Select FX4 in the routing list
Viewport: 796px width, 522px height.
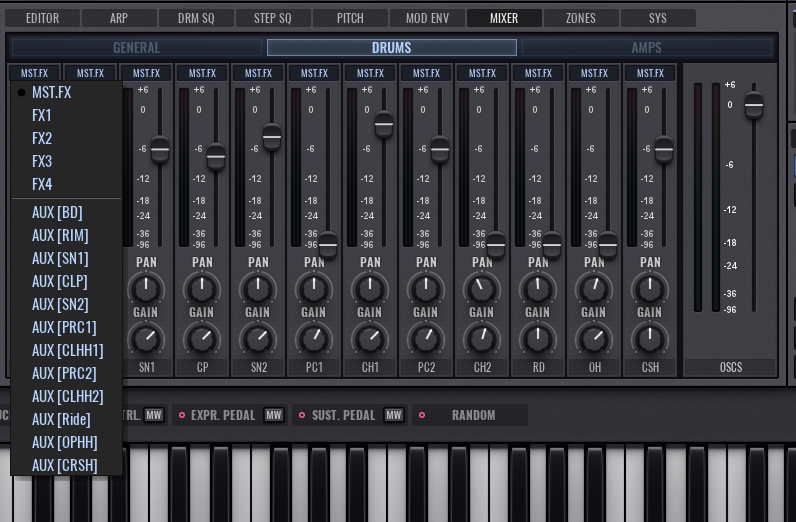(x=67, y=184)
